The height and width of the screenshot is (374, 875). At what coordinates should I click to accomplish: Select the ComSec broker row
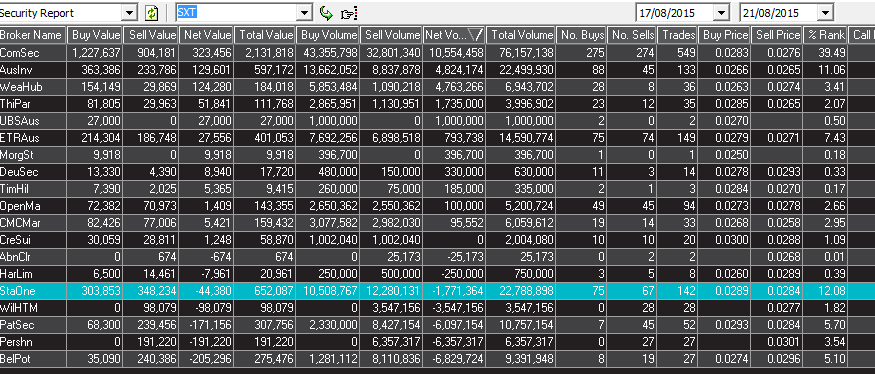click(438, 53)
